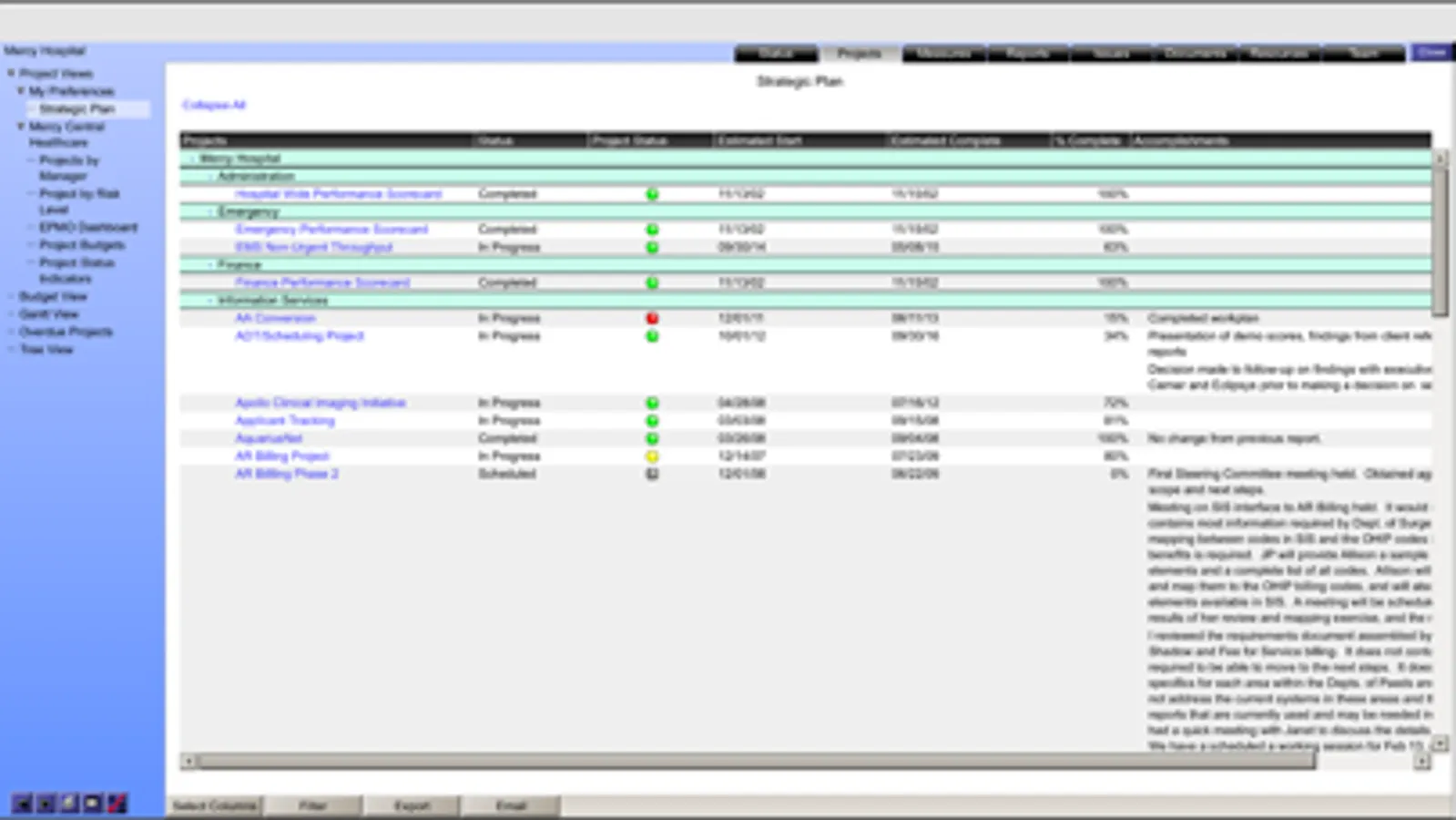Click green status dot for Applicant Tracking
Image resolution: width=1456 pixels, height=820 pixels.
pos(652,421)
